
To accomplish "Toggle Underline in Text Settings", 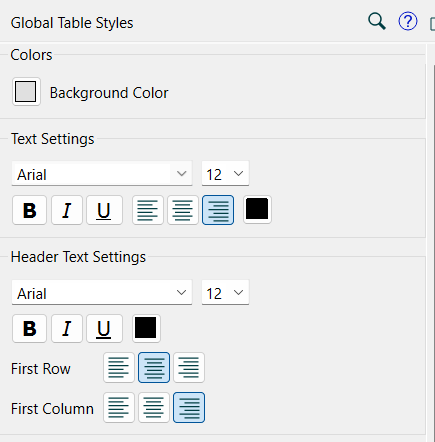I will coord(104,210).
